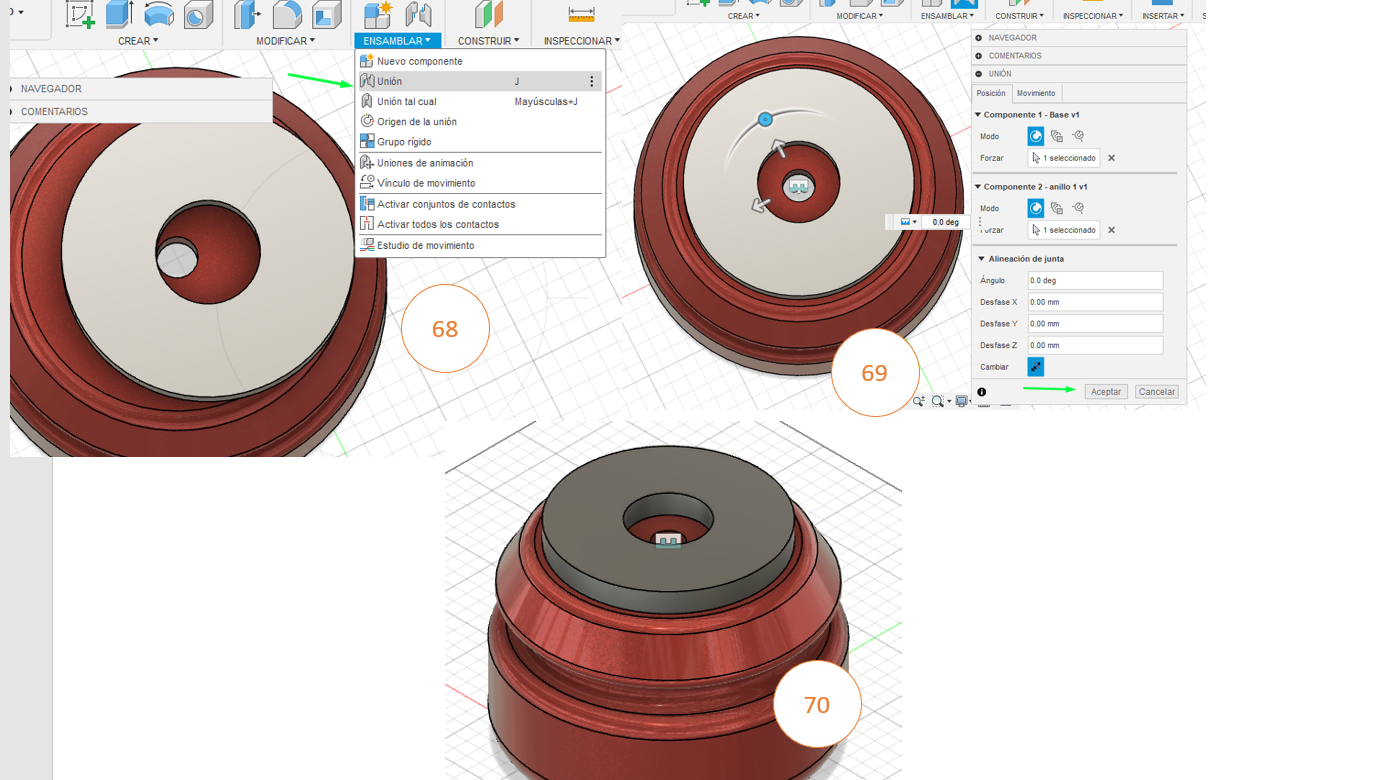Pick the Revolve tool icon
Screen dimensions: 1375x780
[x=159, y=14]
